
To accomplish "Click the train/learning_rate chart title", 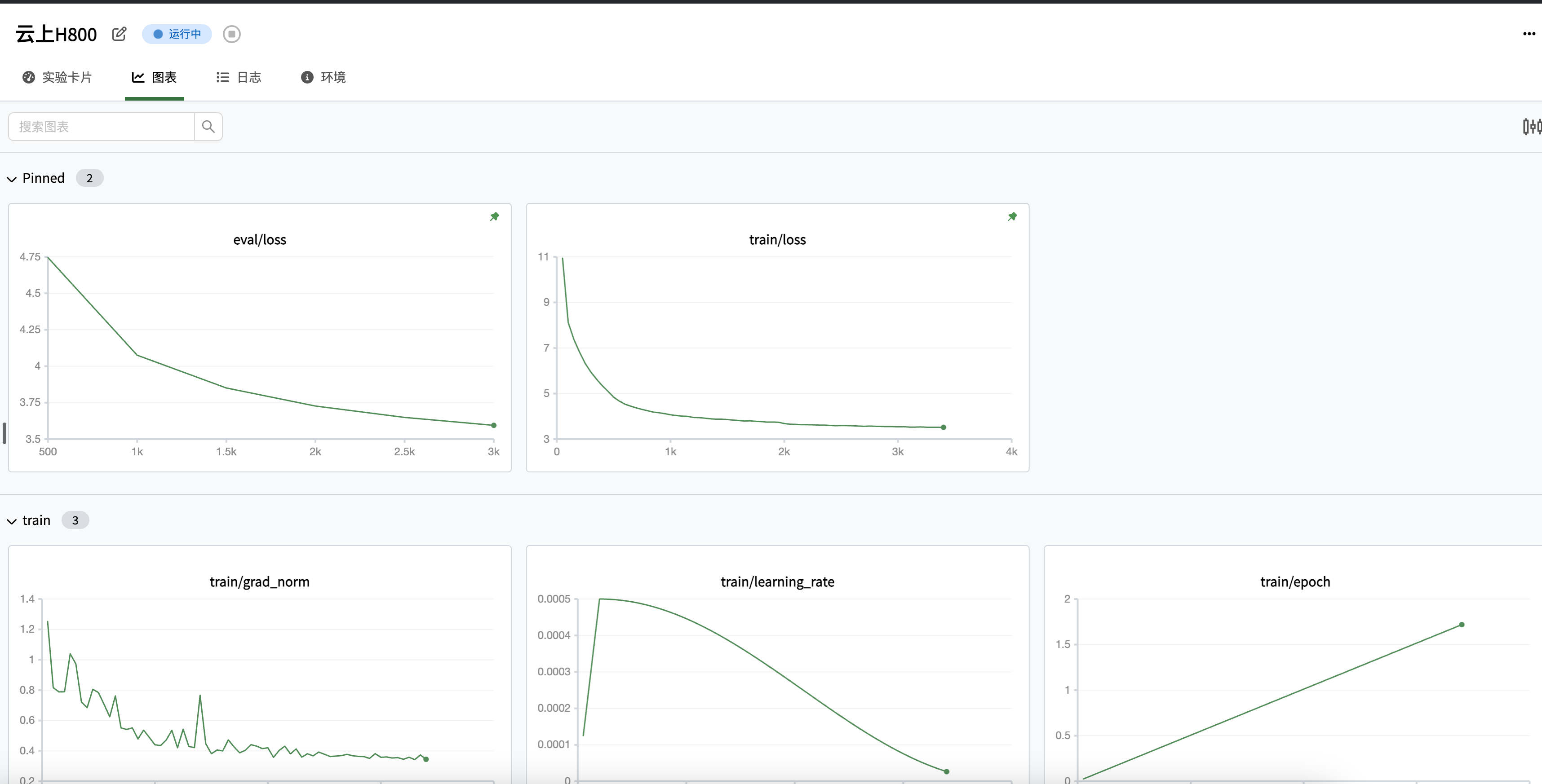I will [x=778, y=582].
